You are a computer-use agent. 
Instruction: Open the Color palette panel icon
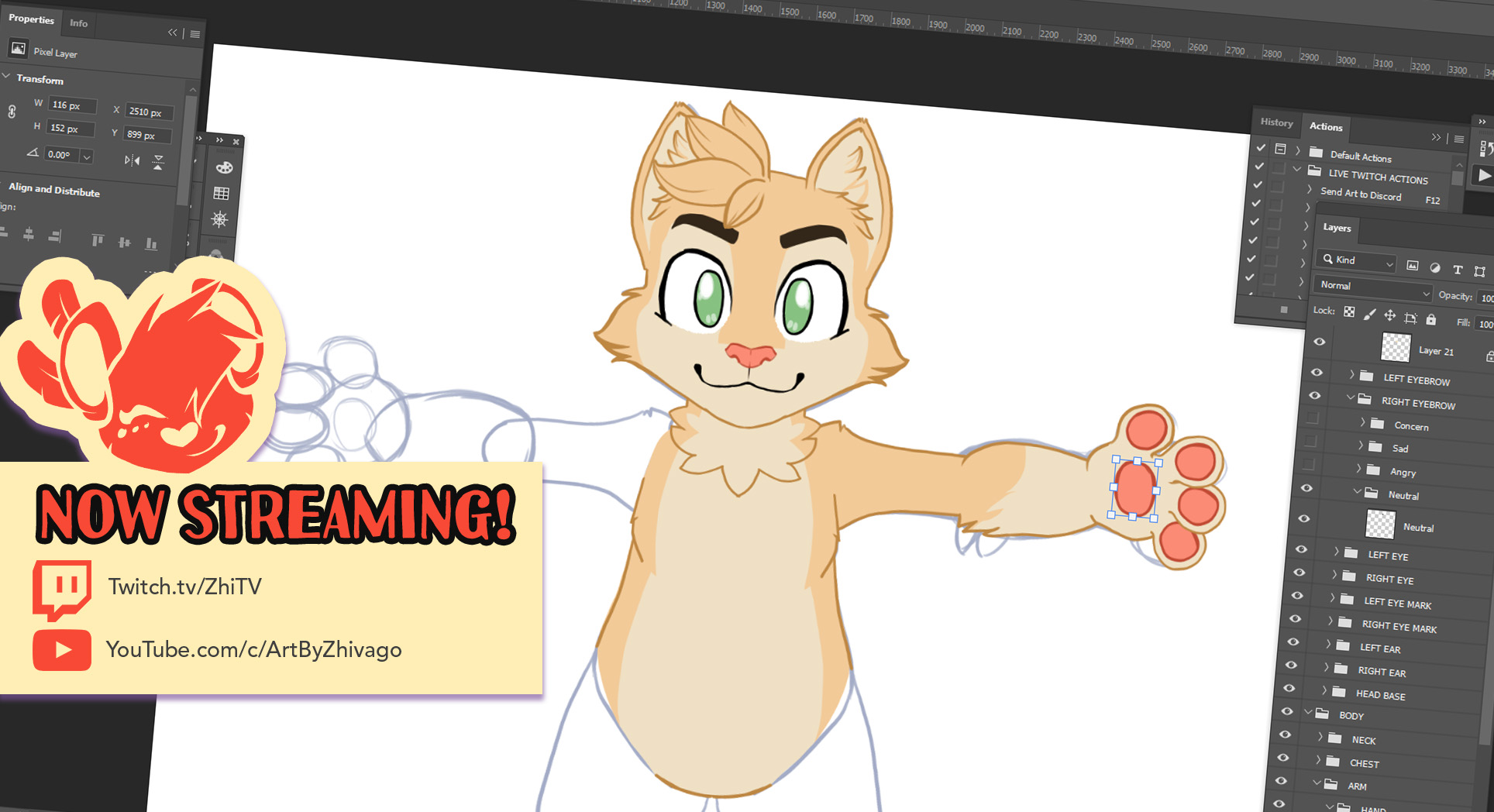[x=224, y=167]
